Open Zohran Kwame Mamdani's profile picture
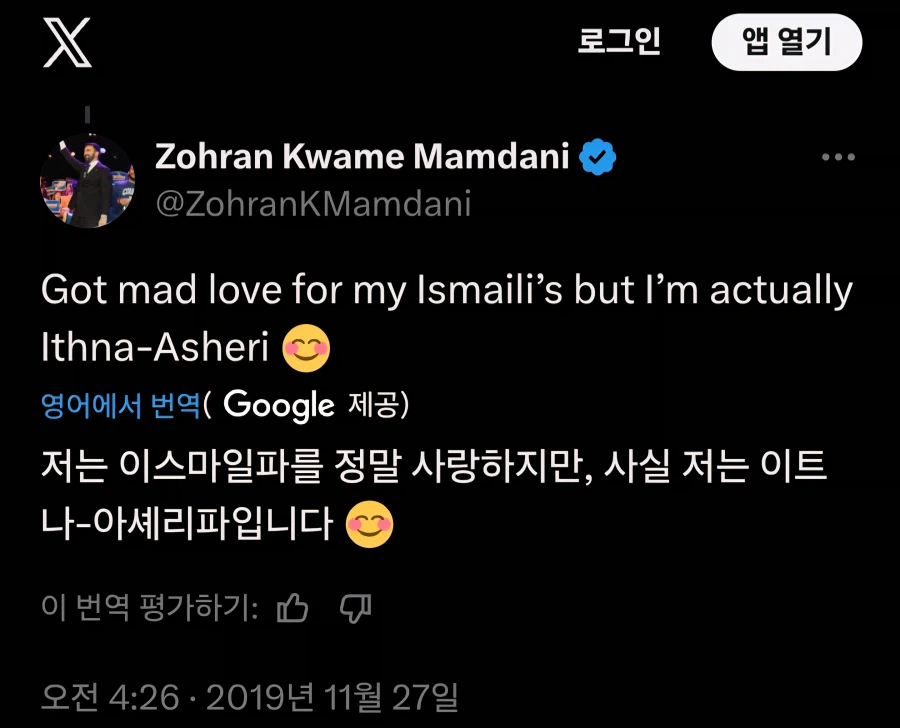This screenshot has height=728, width=900. point(87,181)
